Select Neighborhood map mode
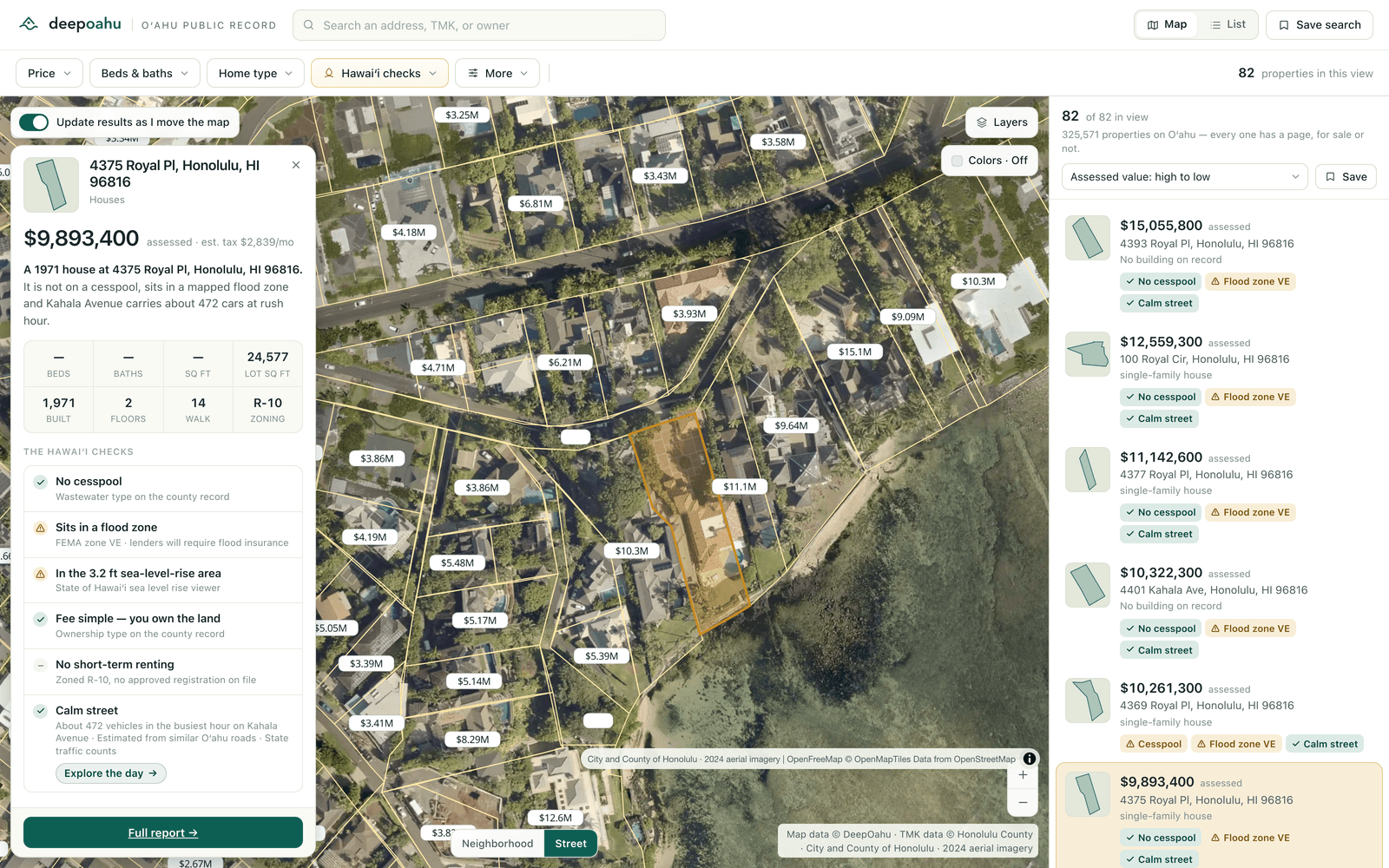 [x=497, y=844]
